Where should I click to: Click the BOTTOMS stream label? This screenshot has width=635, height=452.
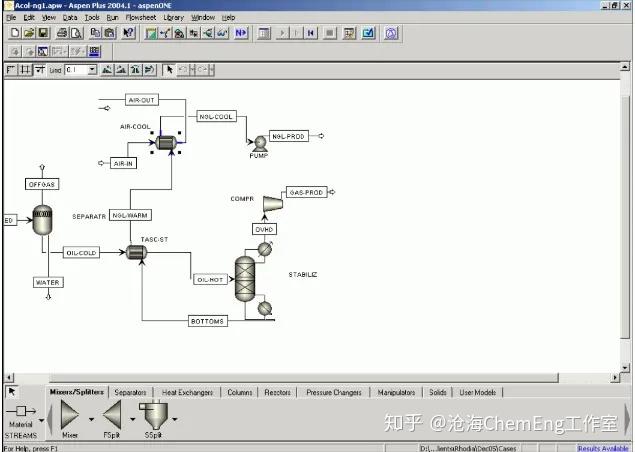[x=208, y=321]
